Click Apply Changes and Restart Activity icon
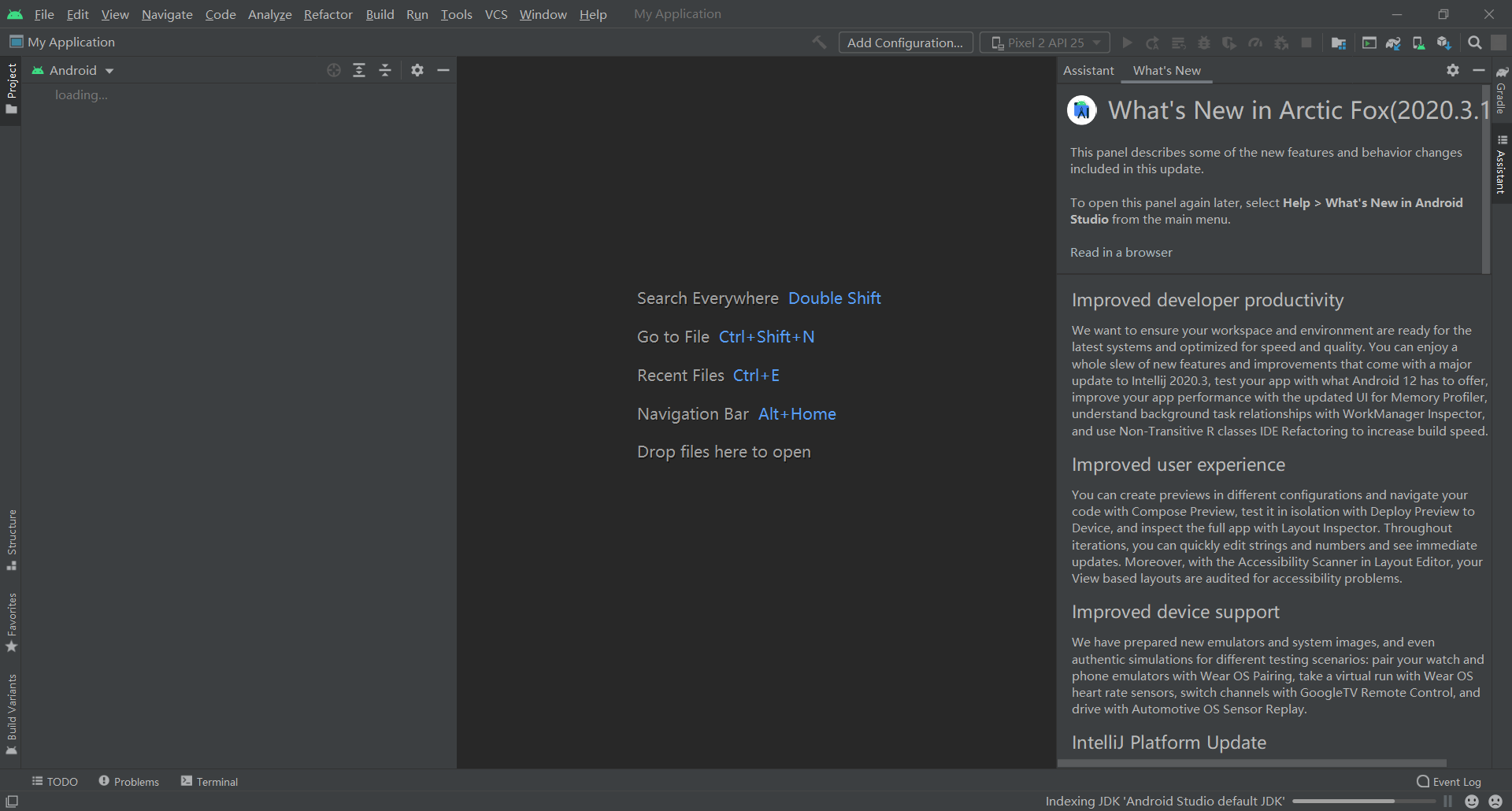The image size is (1512, 811). click(1152, 43)
